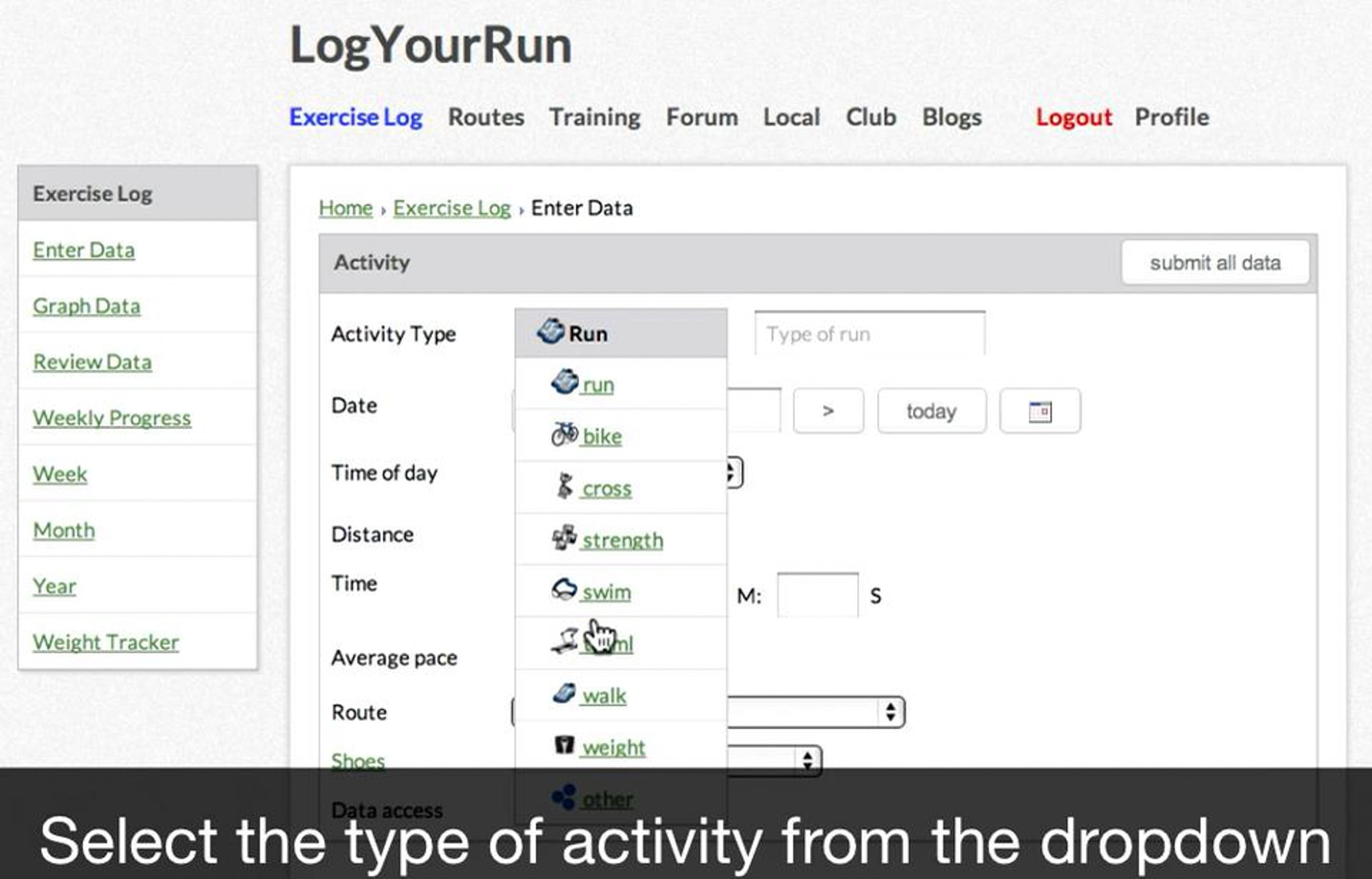Click the swim goggles icon
The height and width of the screenshot is (879, 1372).
pyautogui.click(x=564, y=590)
